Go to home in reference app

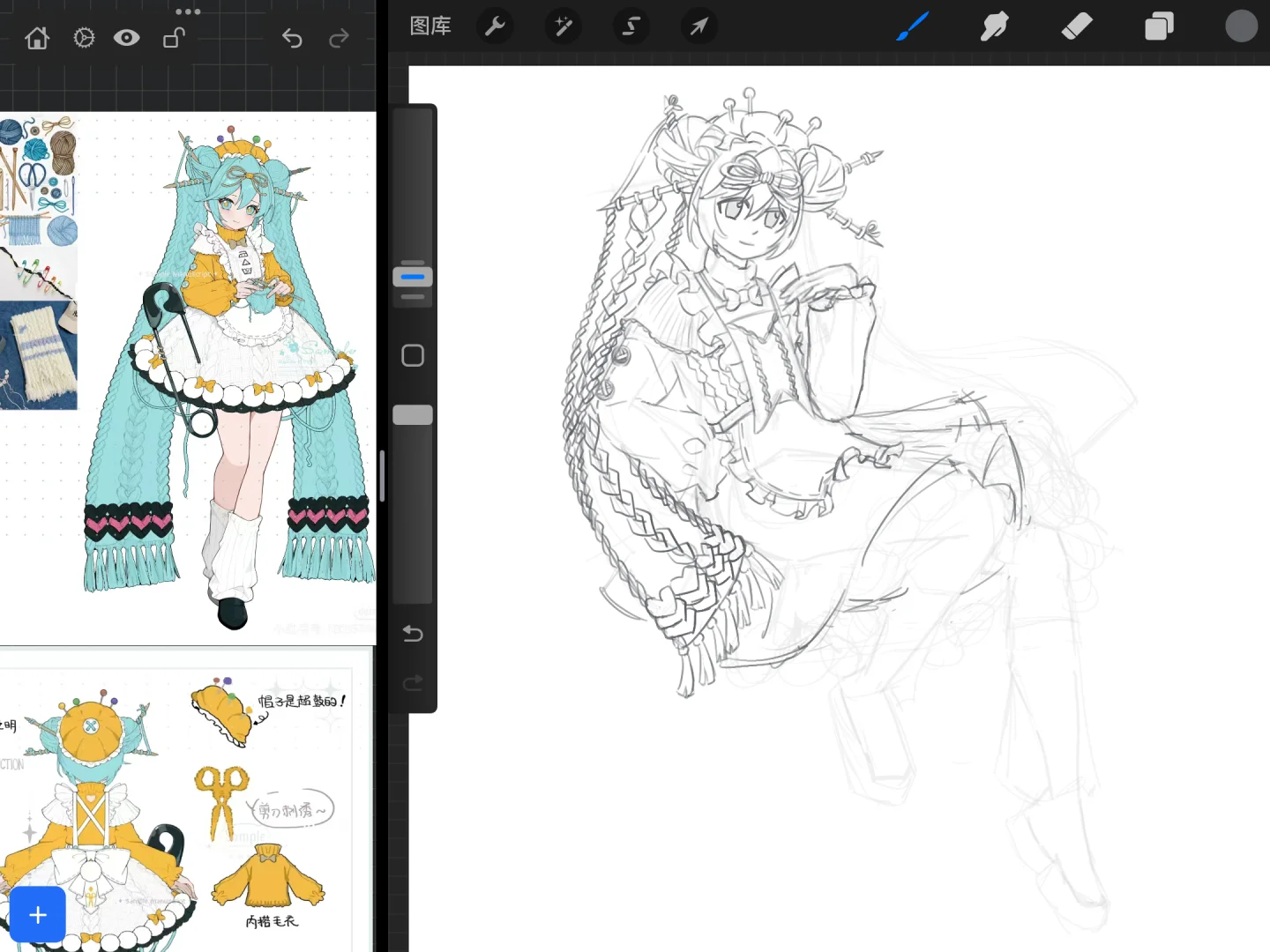(x=37, y=38)
